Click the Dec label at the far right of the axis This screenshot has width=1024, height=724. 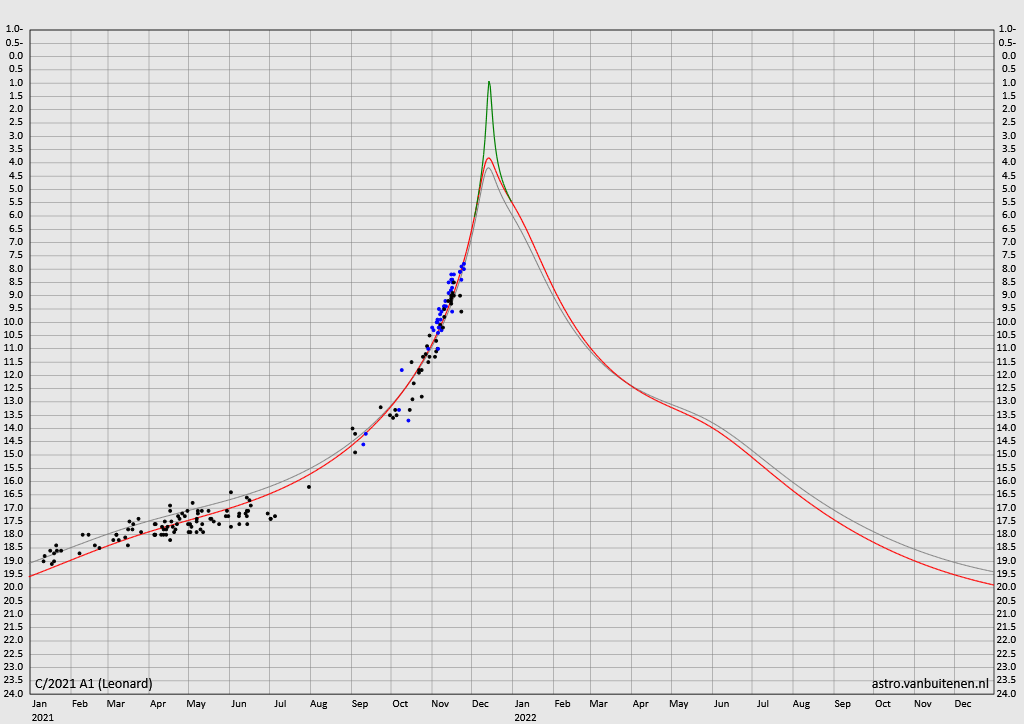pyautogui.click(x=963, y=704)
